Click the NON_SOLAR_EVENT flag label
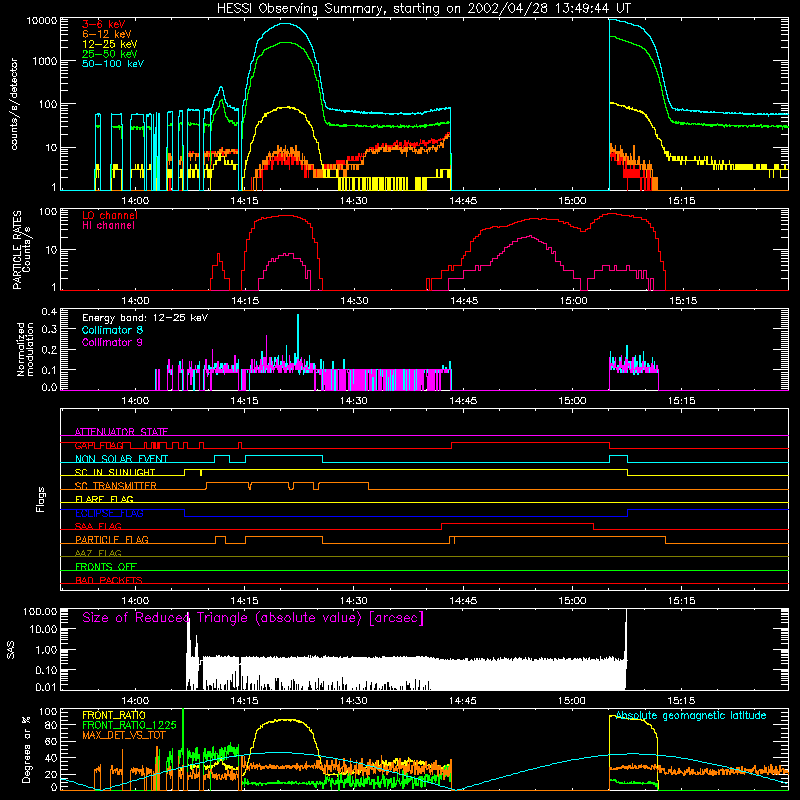This screenshot has width=800, height=800. [x=121, y=459]
